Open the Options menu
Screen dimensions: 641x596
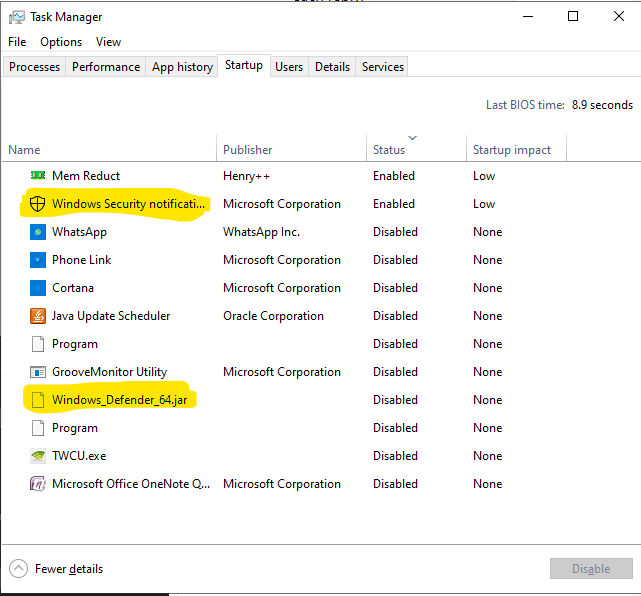tap(61, 42)
